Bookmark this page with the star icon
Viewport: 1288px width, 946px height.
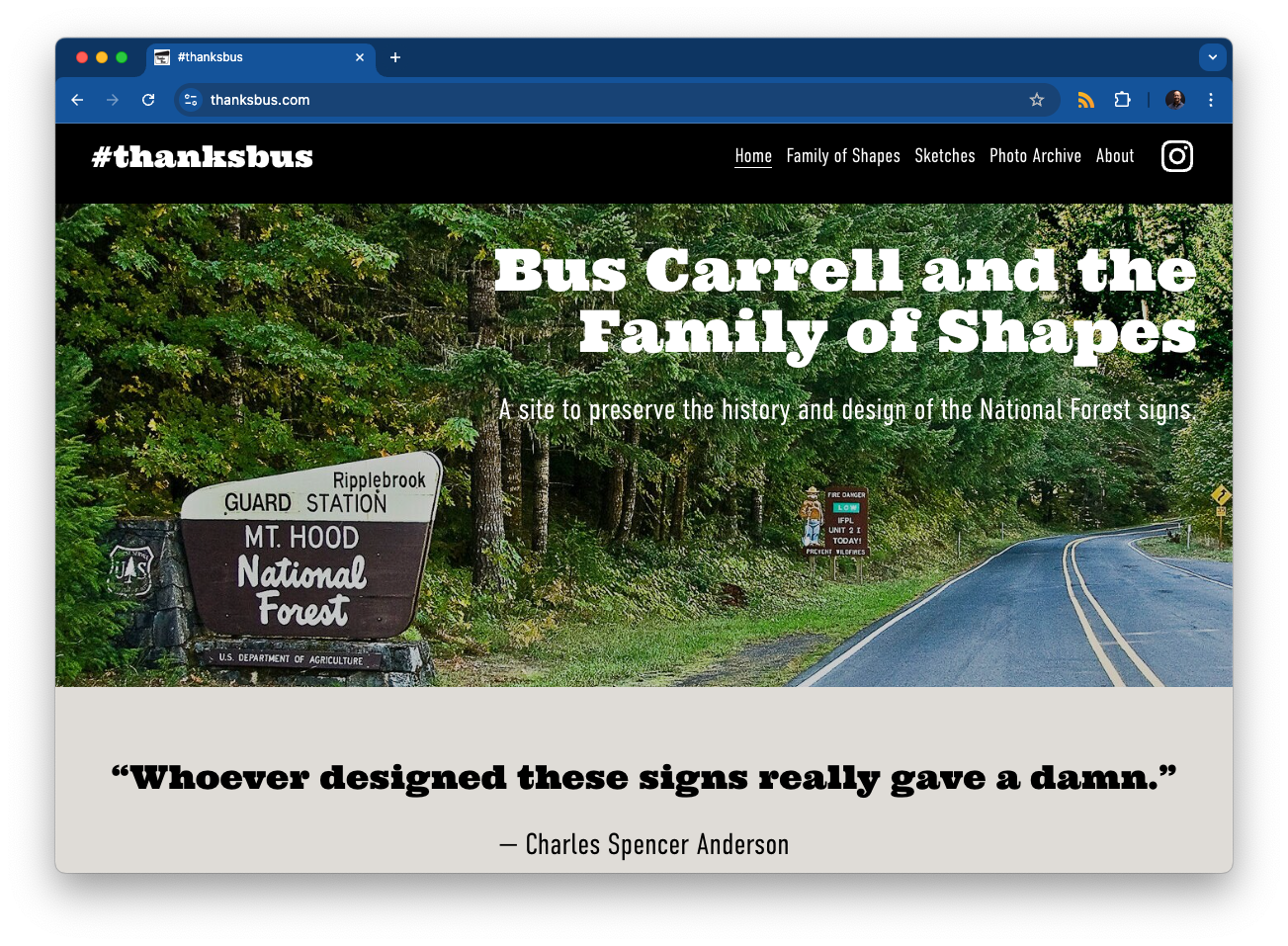pos(1036,100)
